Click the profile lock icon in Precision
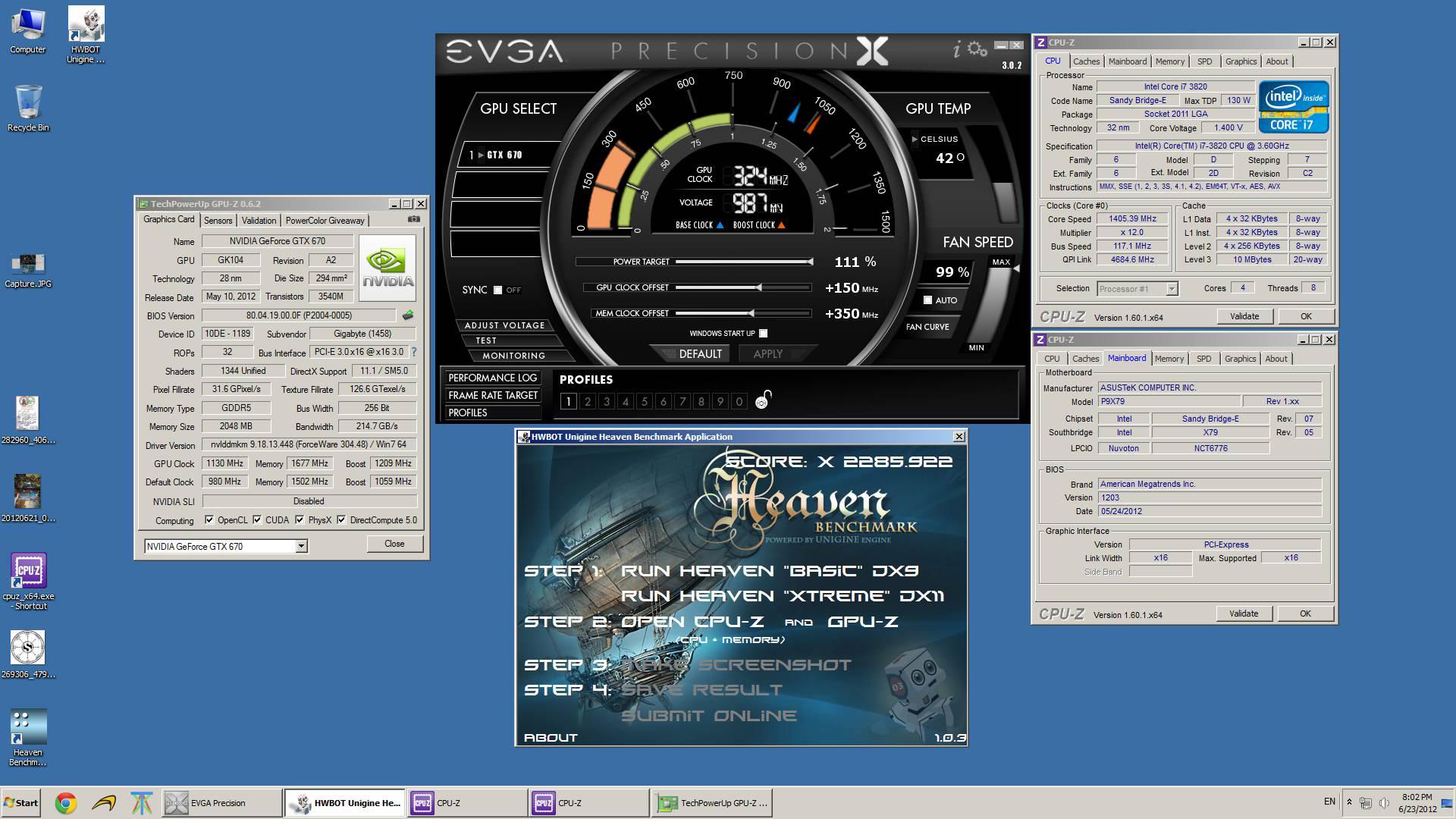The height and width of the screenshot is (819, 1456). point(764,400)
